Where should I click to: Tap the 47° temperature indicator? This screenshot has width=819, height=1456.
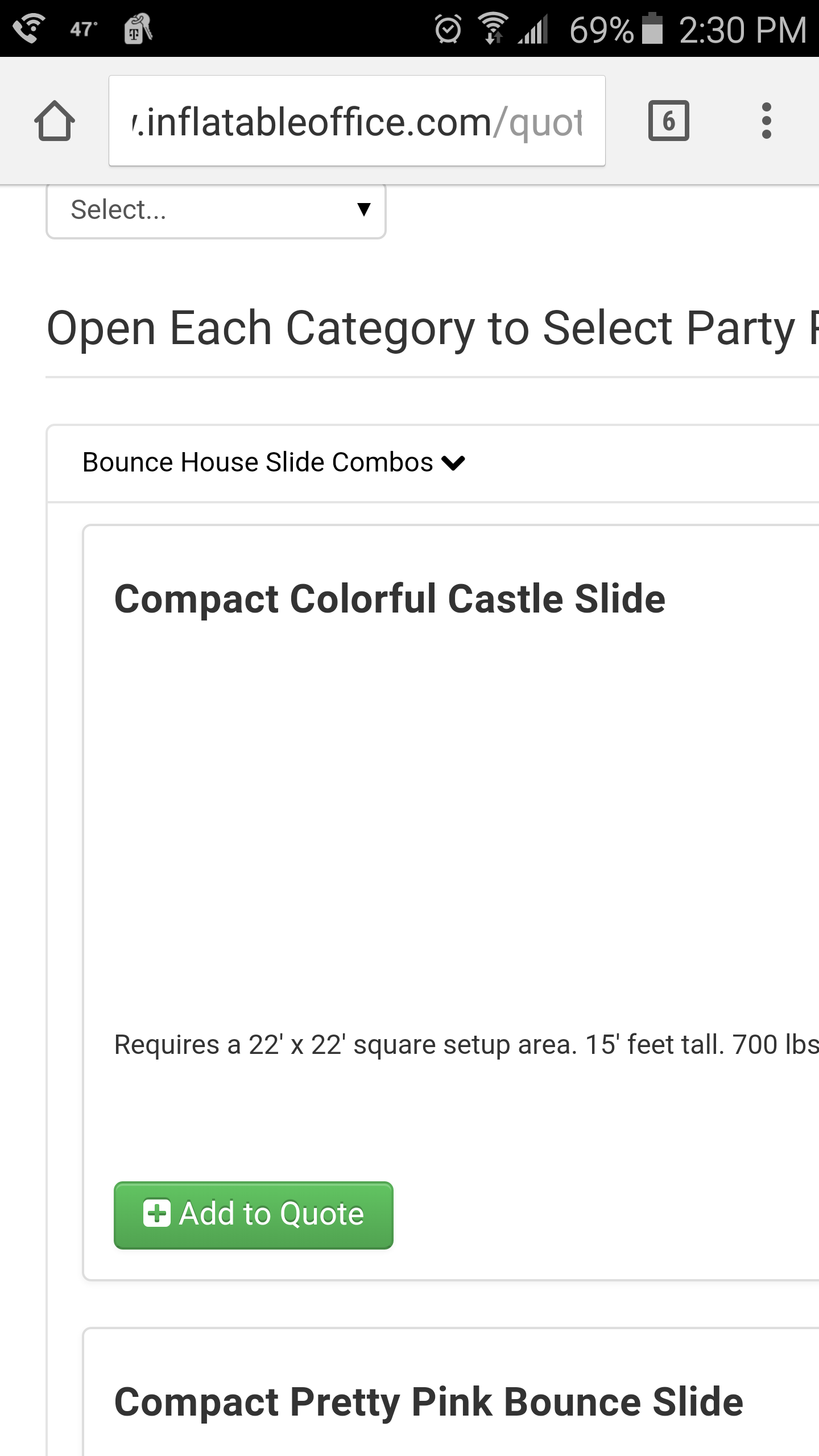[84, 29]
